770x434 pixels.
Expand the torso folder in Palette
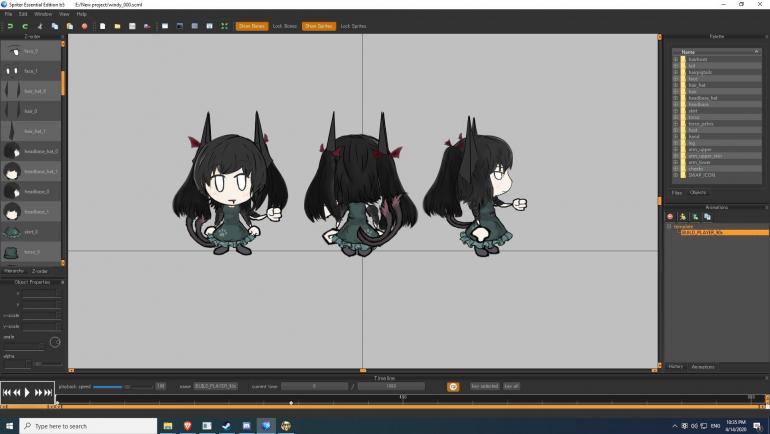[676, 117]
